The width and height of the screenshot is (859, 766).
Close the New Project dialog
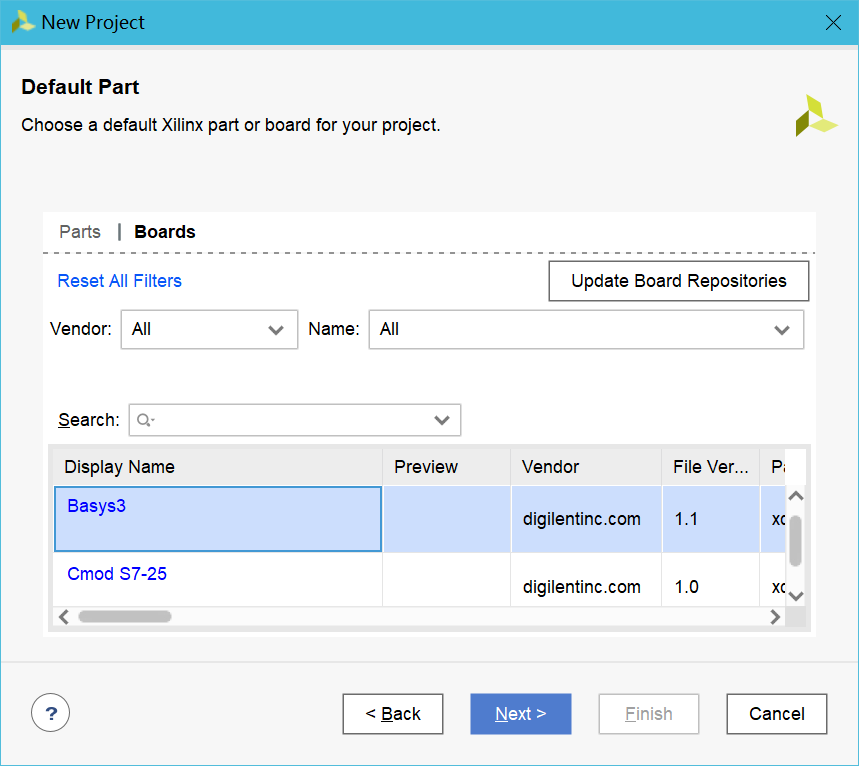tap(833, 22)
